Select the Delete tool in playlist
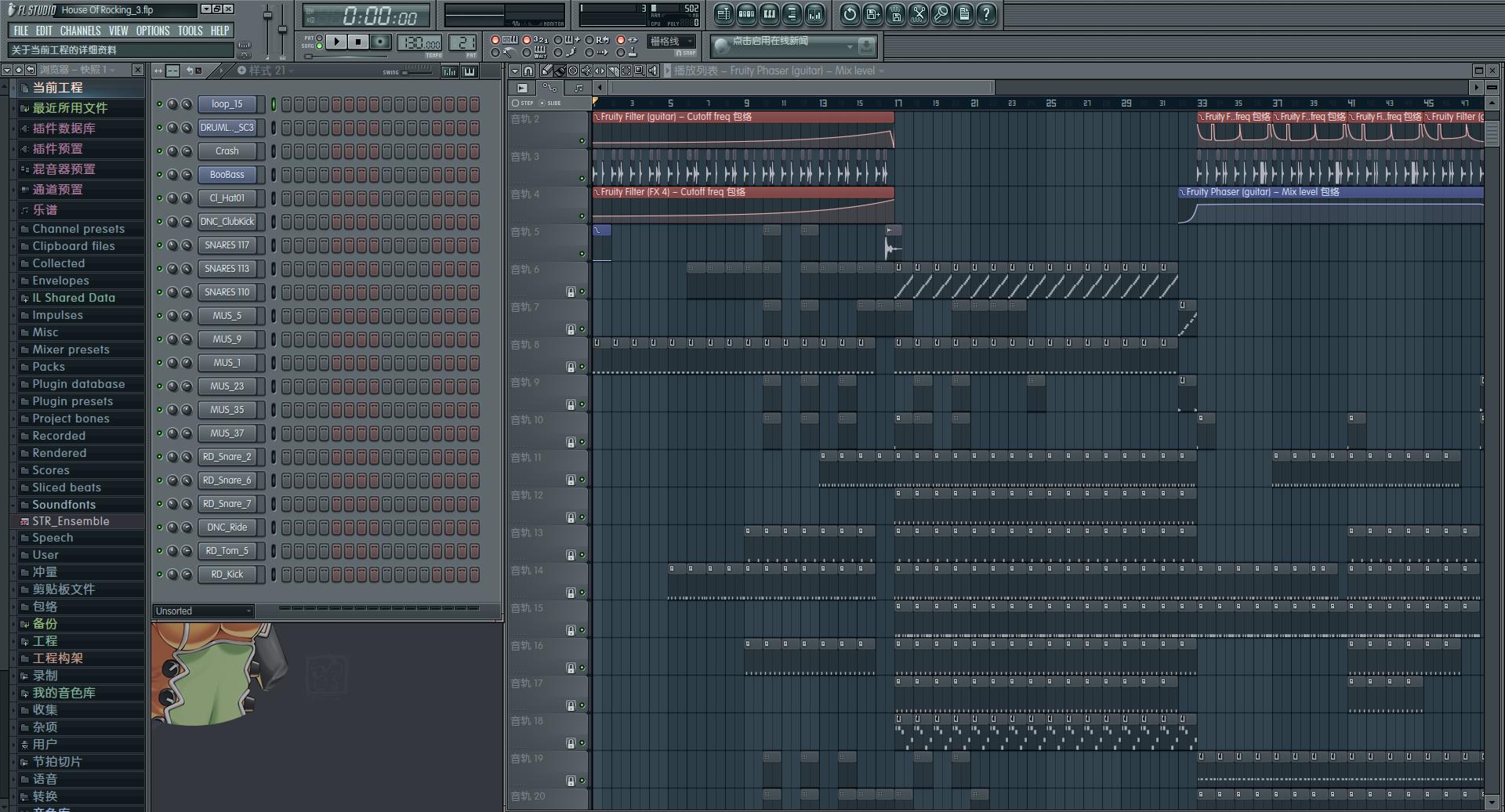 (x=573, y=71)
